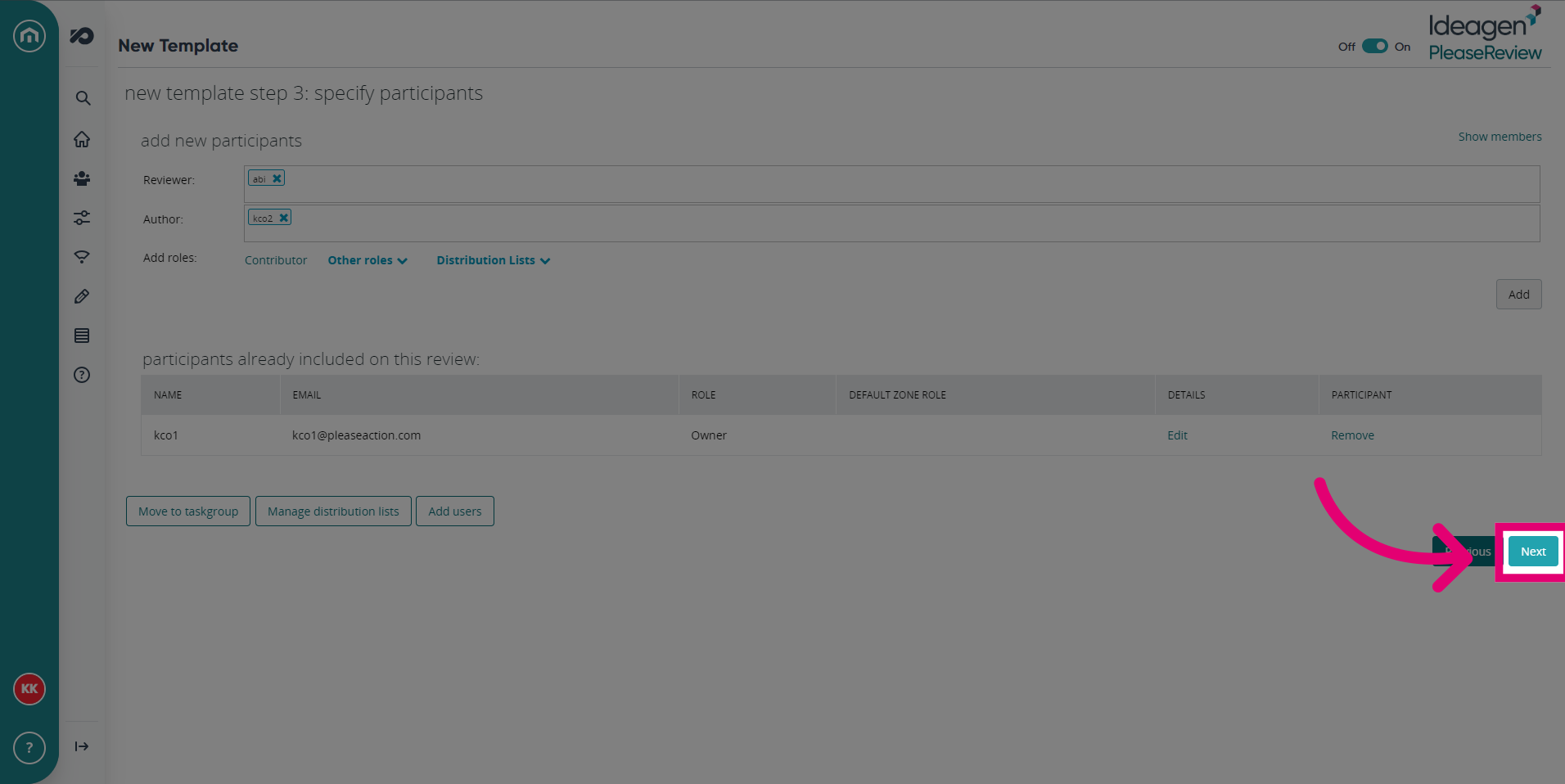The image size is (1565, 784).
Task: Expand the sidebar with the arrow icon
Action: pos(82,746)
